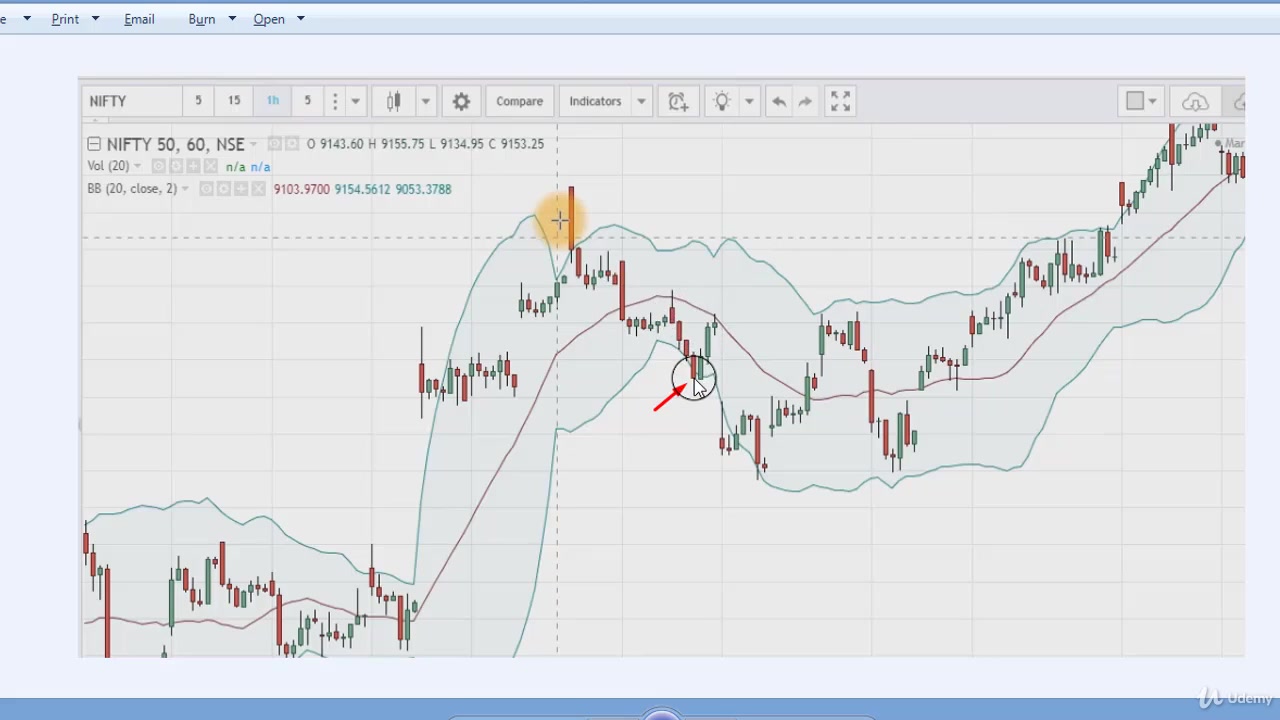Click the Open menu item
This screenshot has width=1280, height=720.
click(269, 19)
